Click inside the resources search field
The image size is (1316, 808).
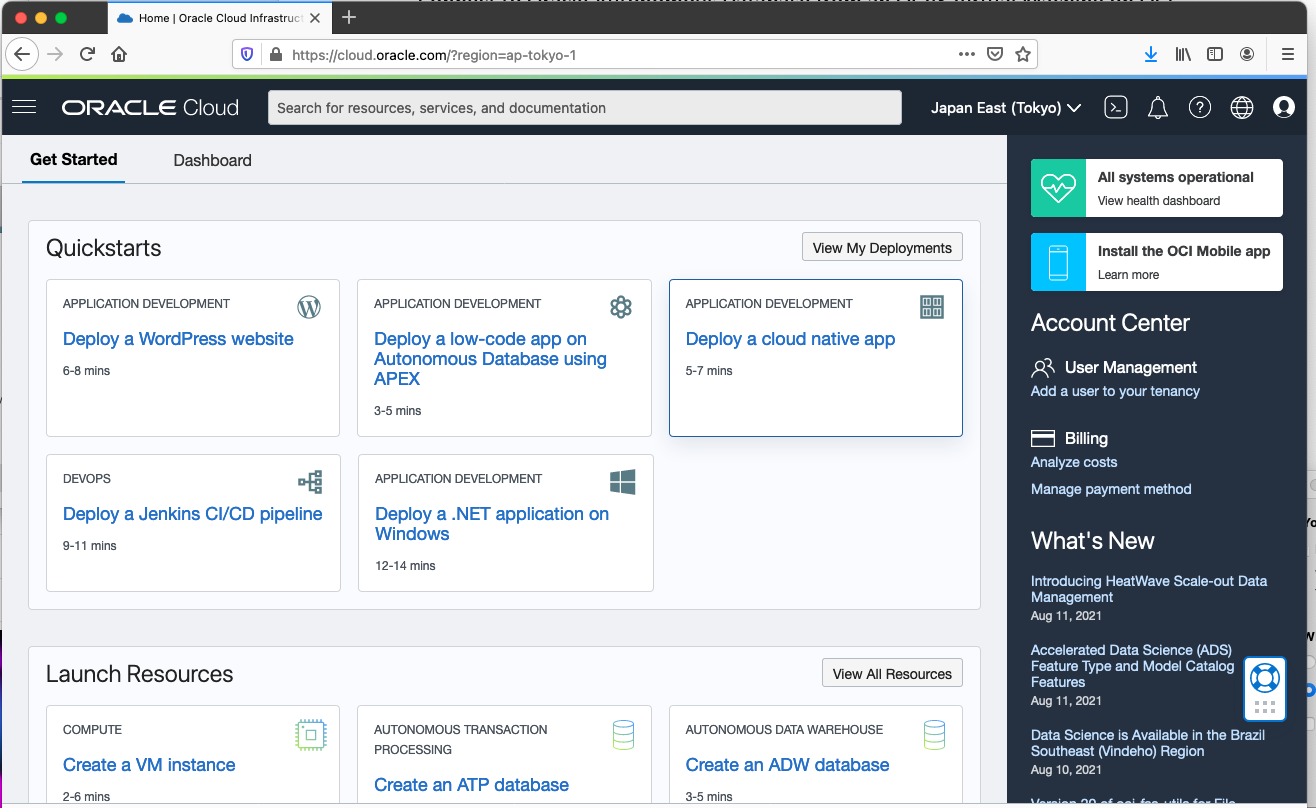(x=584, y=107)
